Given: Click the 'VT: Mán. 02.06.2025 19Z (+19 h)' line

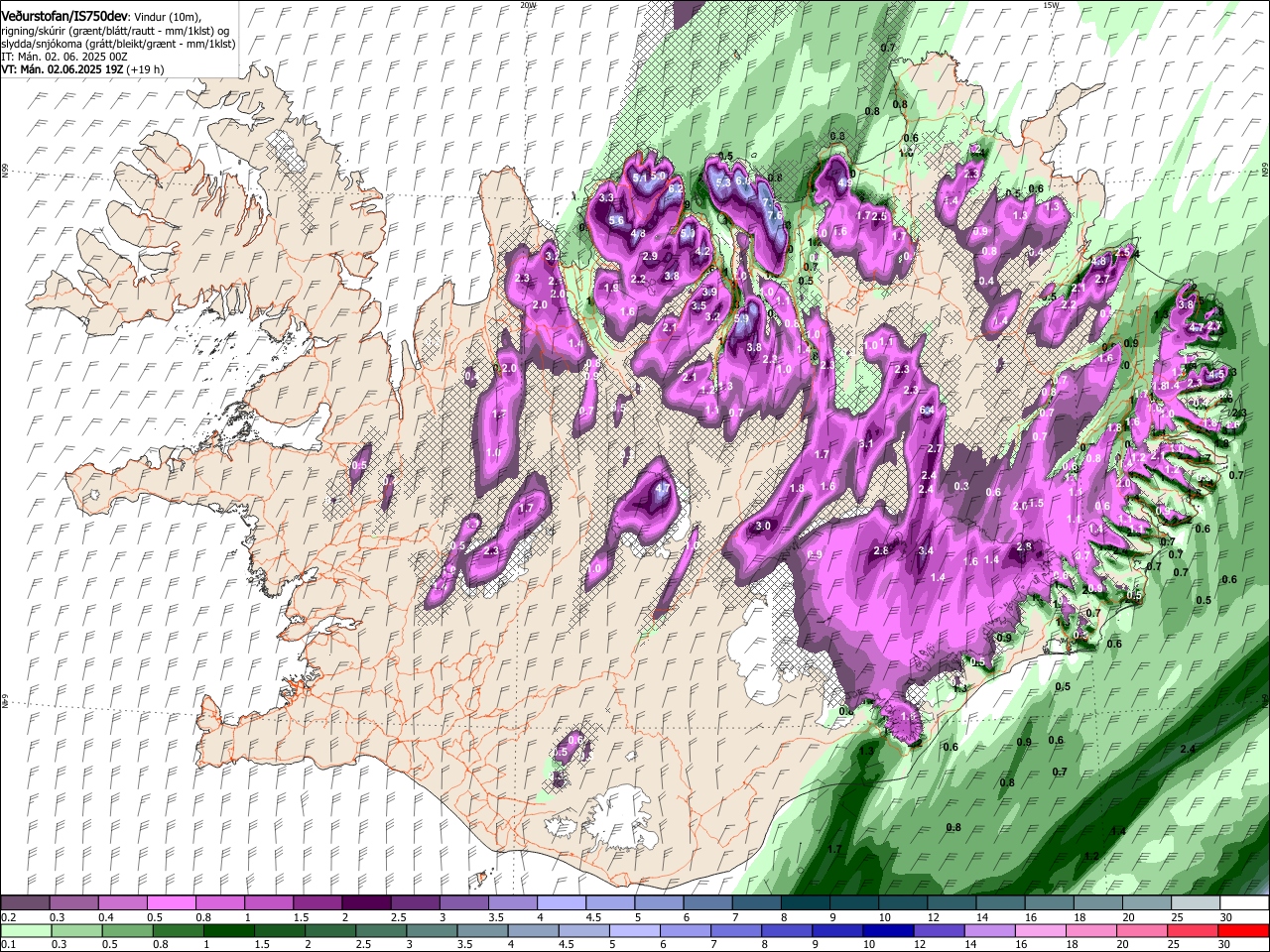Looking at the screenshot, I should point(82,69).
